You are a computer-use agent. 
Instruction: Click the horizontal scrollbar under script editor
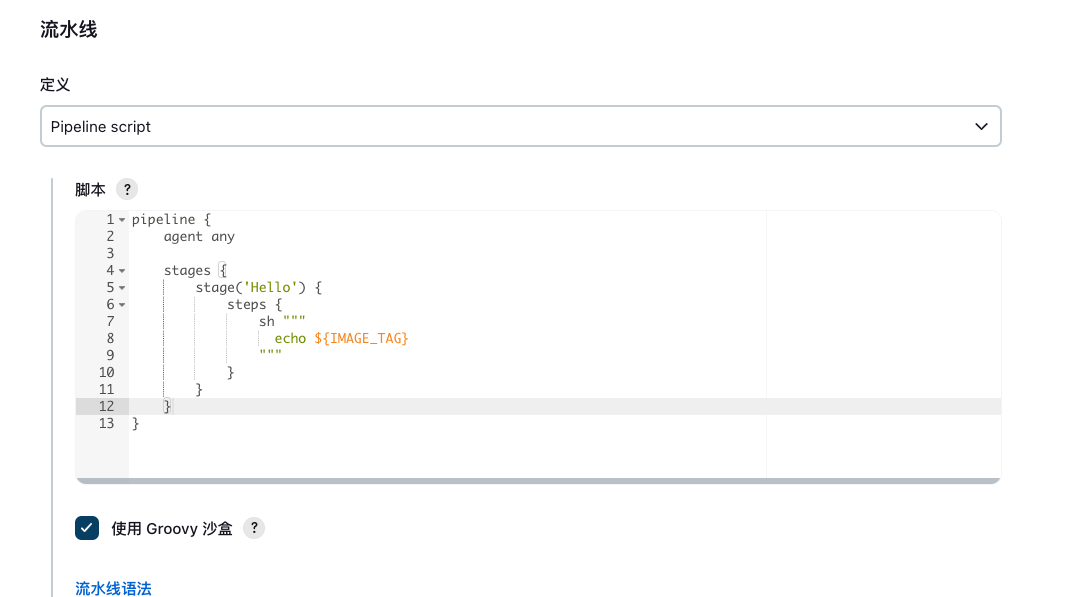pos(538,481)
